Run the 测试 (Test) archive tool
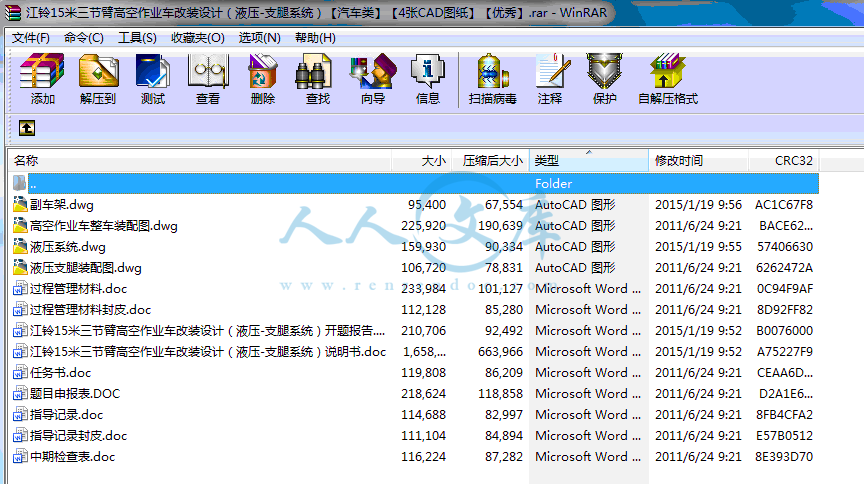This screenshot has height=484, width=864. (153, 79)
